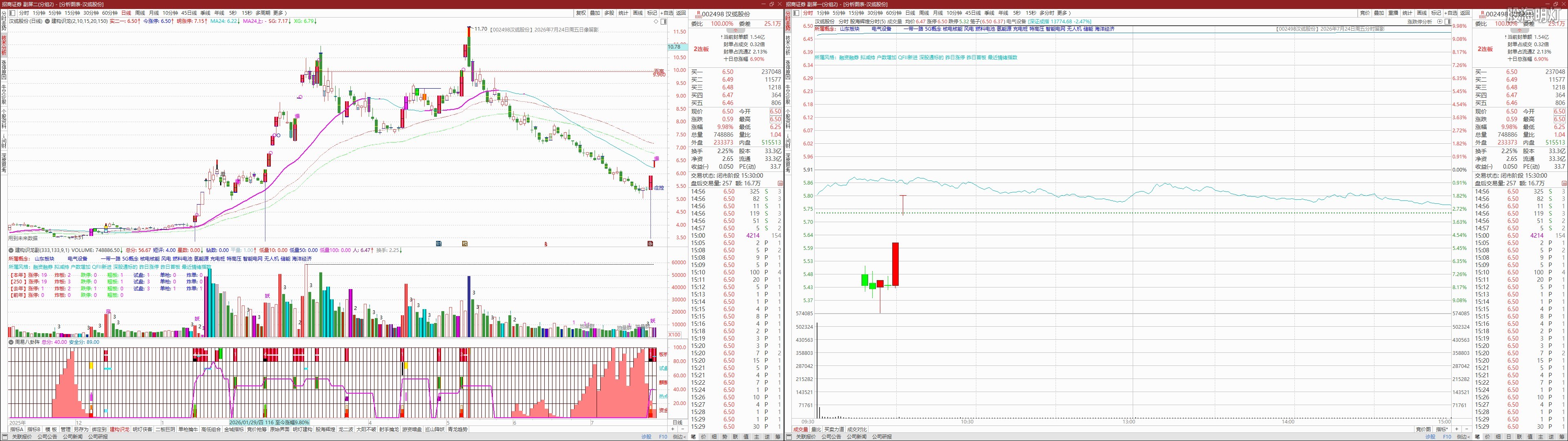Click small icon at right of 盘后交易量 row in 副屏二
Image resolution: width=1568 pixels, height=441 pixels.
point(780,183)
